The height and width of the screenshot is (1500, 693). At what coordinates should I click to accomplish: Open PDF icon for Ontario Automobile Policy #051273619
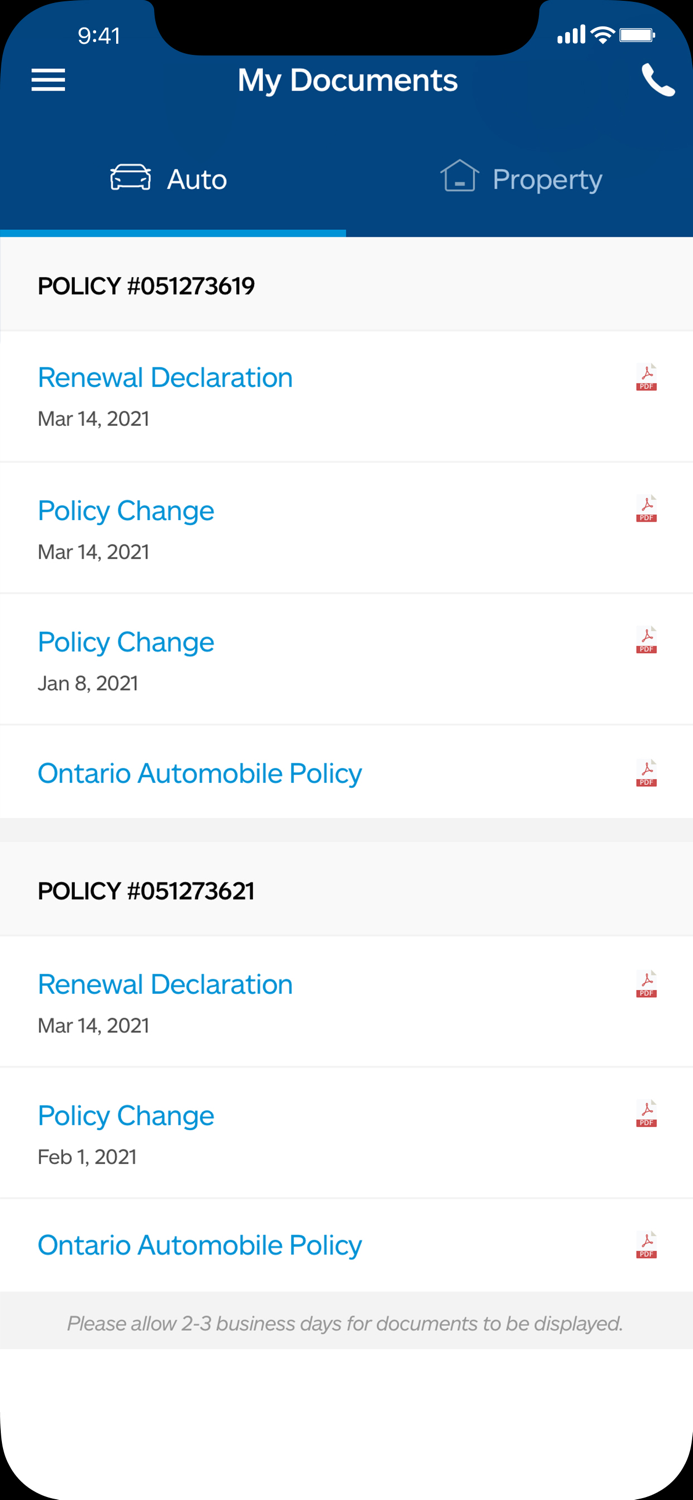647,773
